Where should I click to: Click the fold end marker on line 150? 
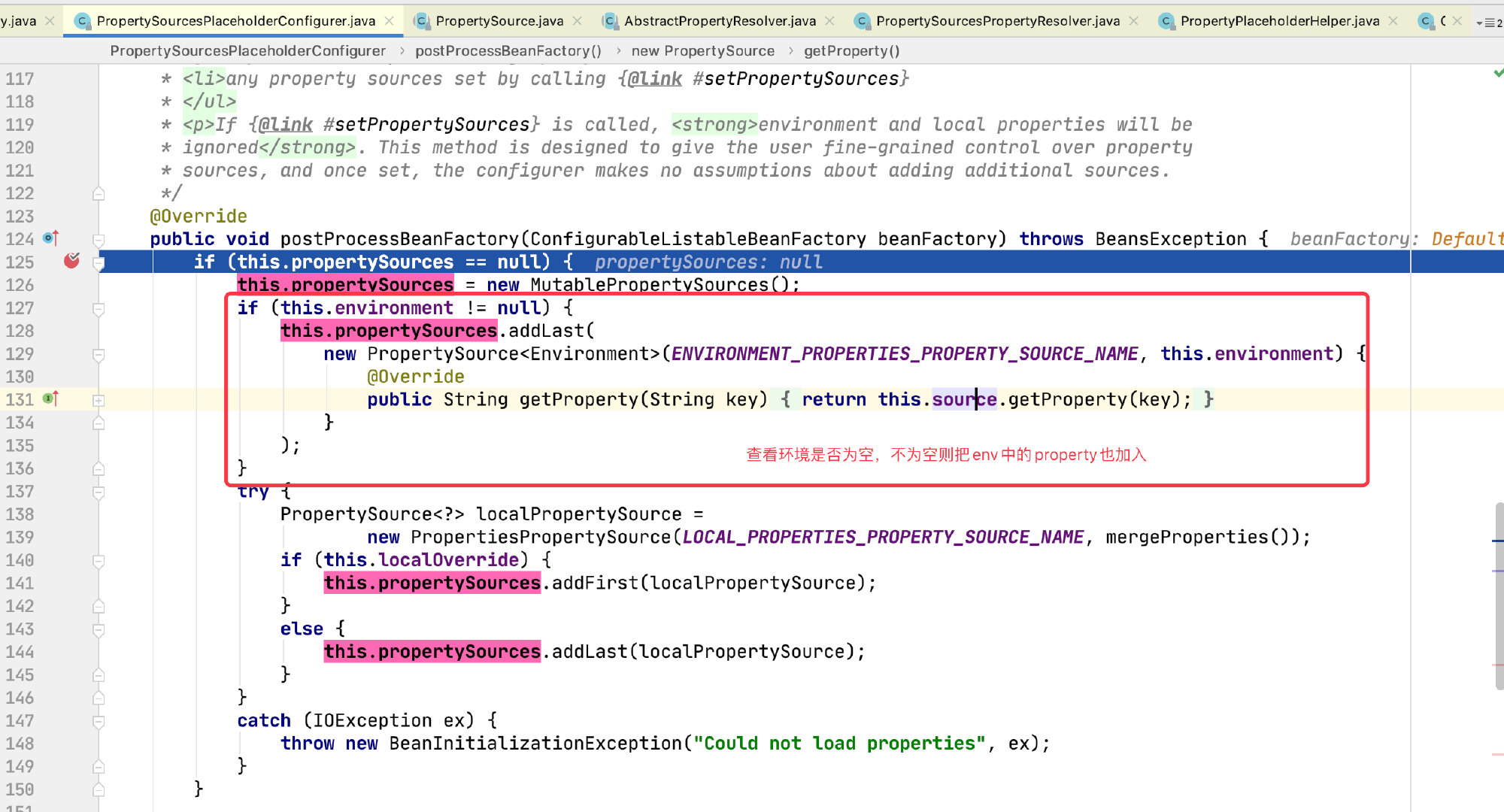point(99,790)
